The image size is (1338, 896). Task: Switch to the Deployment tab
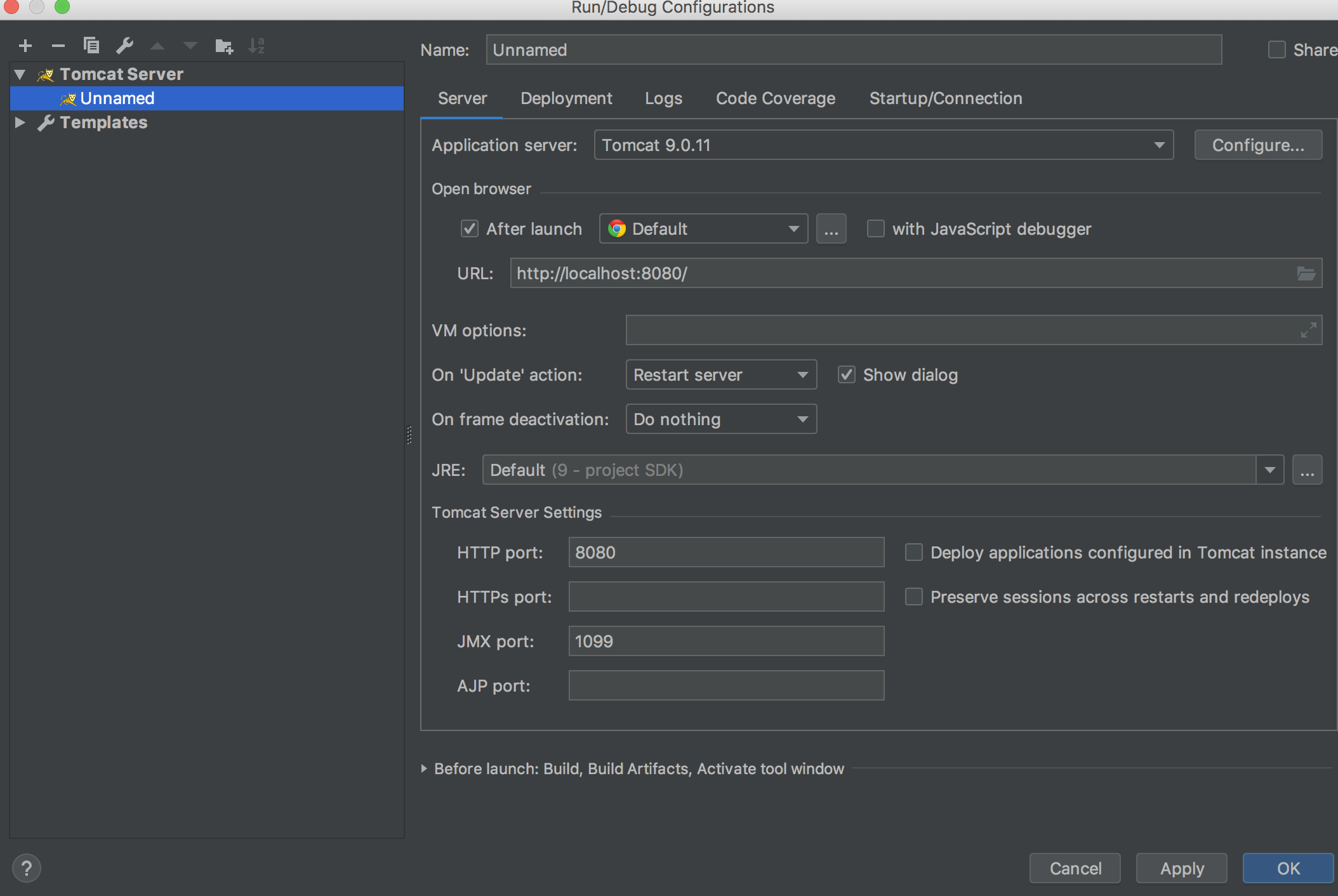point(566,98)
